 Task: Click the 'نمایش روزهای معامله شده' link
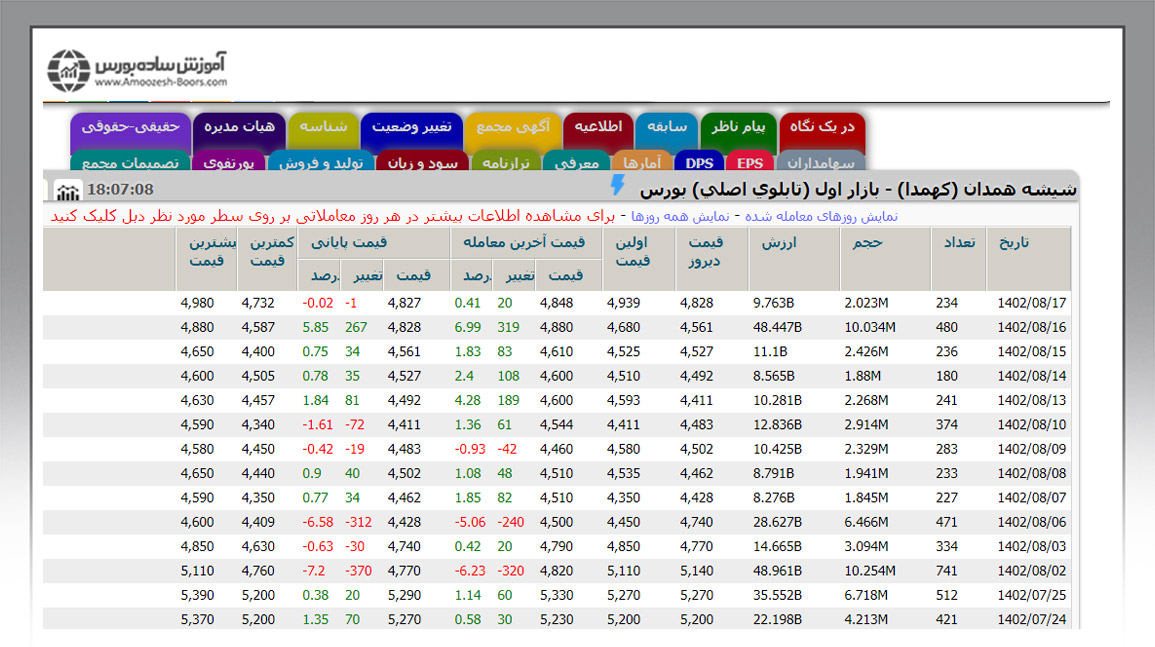click(x=821, y=216)
